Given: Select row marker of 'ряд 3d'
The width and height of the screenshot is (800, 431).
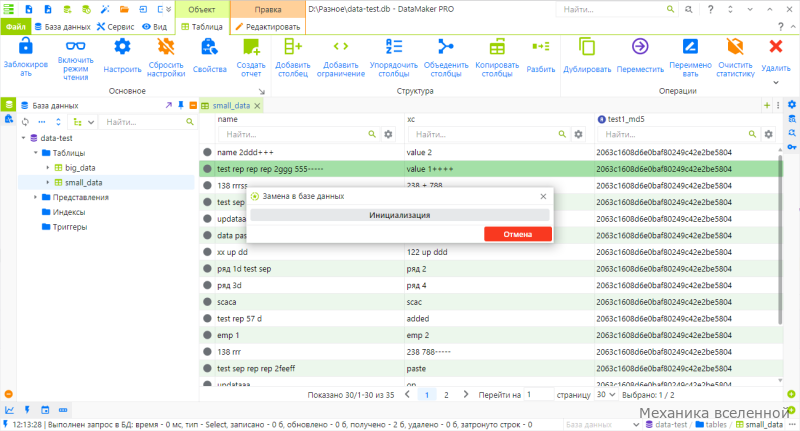Looking at the screenshot, I should tap(207, 285).
